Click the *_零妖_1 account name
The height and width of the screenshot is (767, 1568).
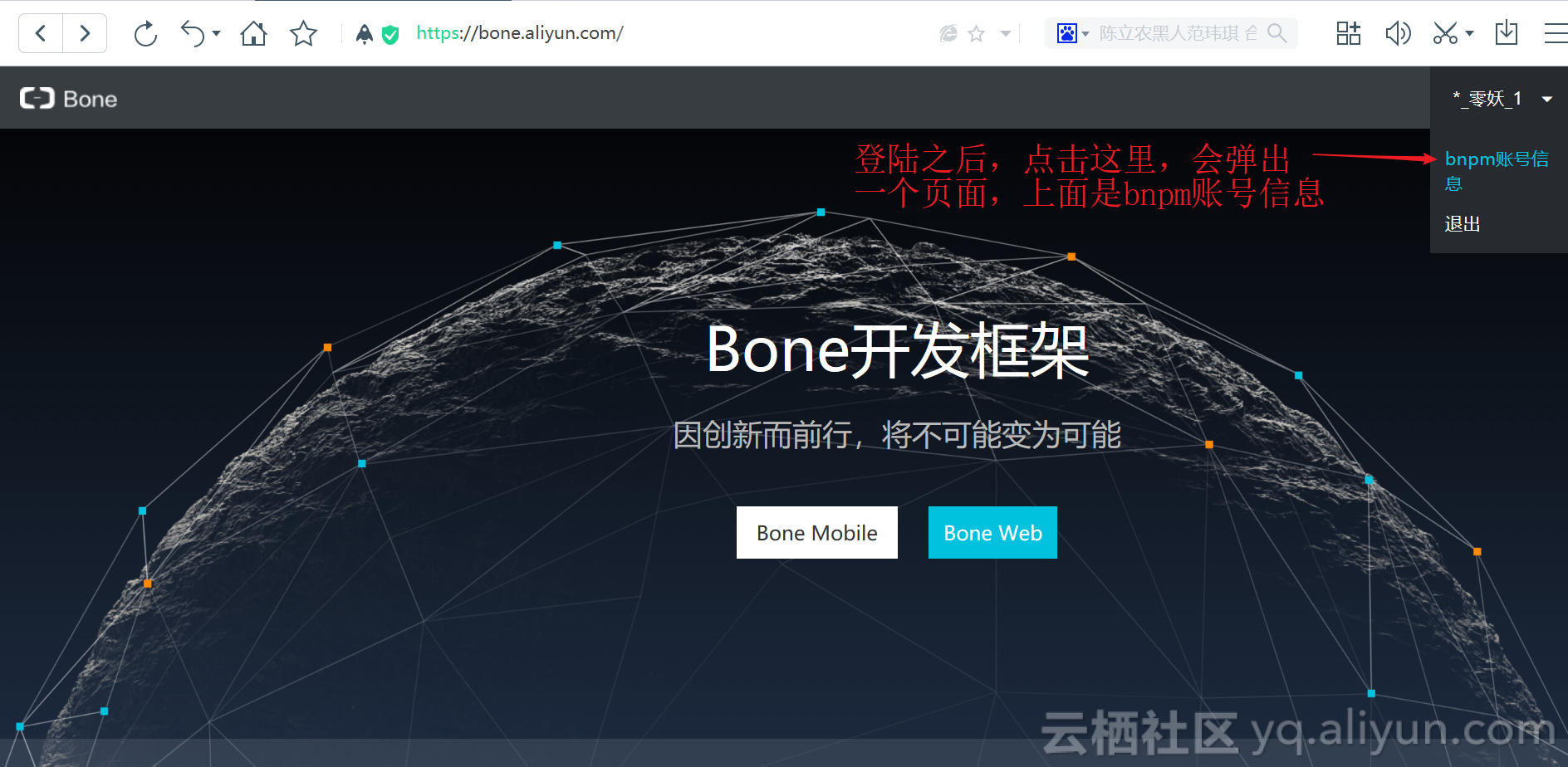(x=1487, y=99)
